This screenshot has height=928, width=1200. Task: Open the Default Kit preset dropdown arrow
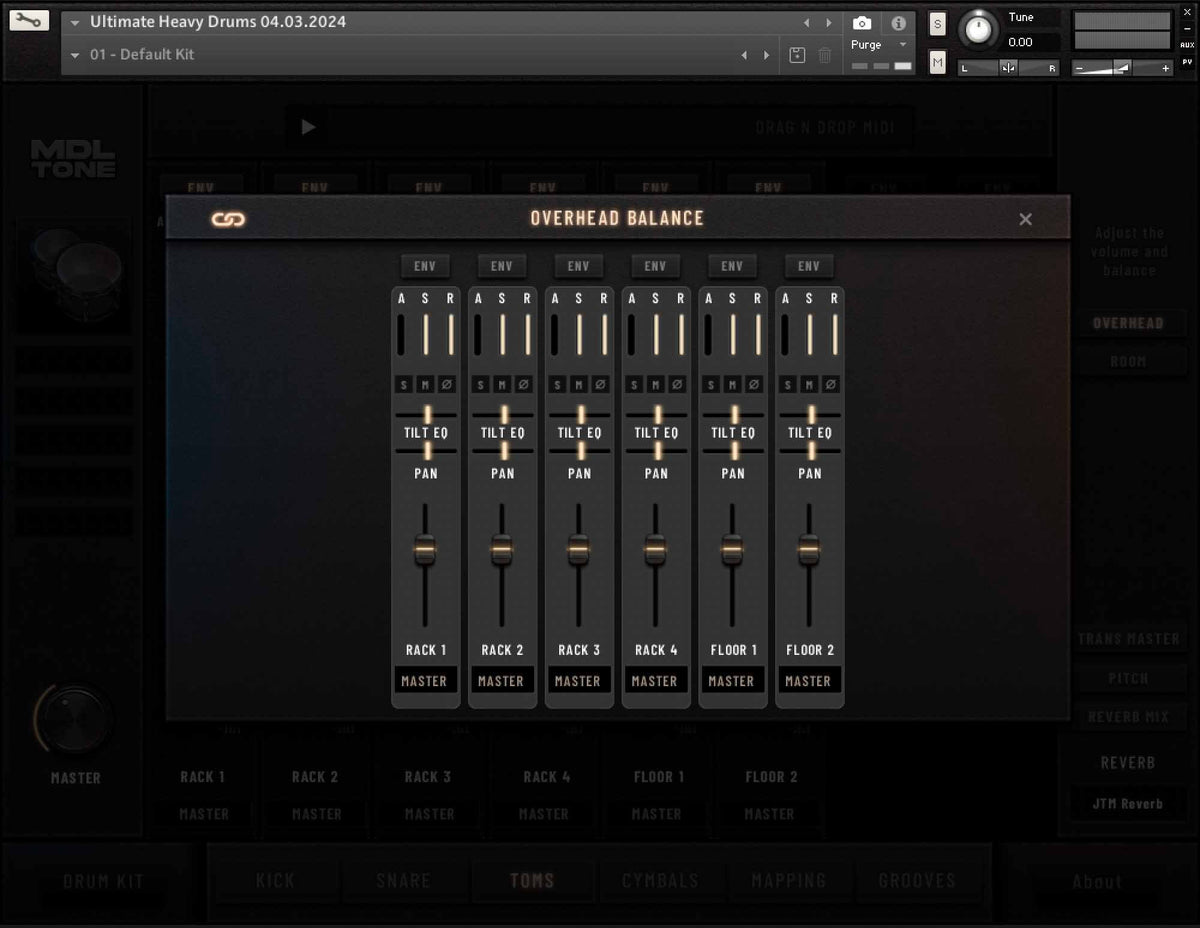(x=75, y=55)
